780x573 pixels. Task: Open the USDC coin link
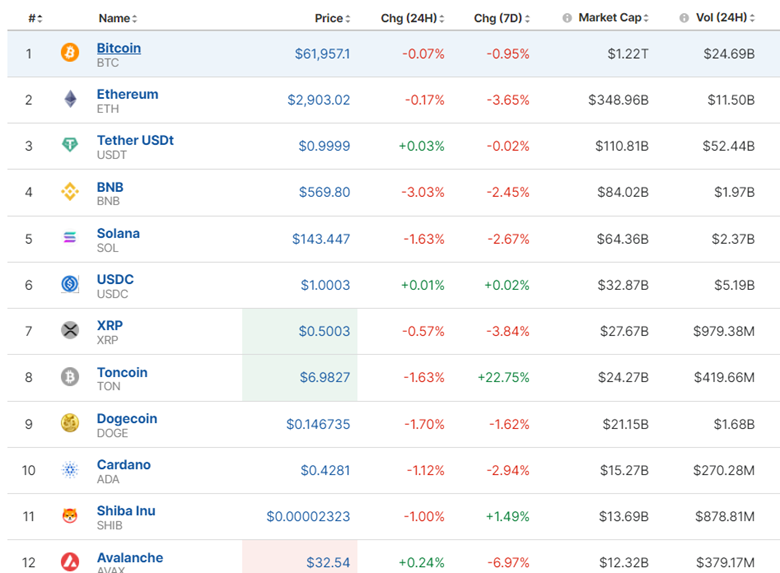pyautogui.click(x=115, y=280)
